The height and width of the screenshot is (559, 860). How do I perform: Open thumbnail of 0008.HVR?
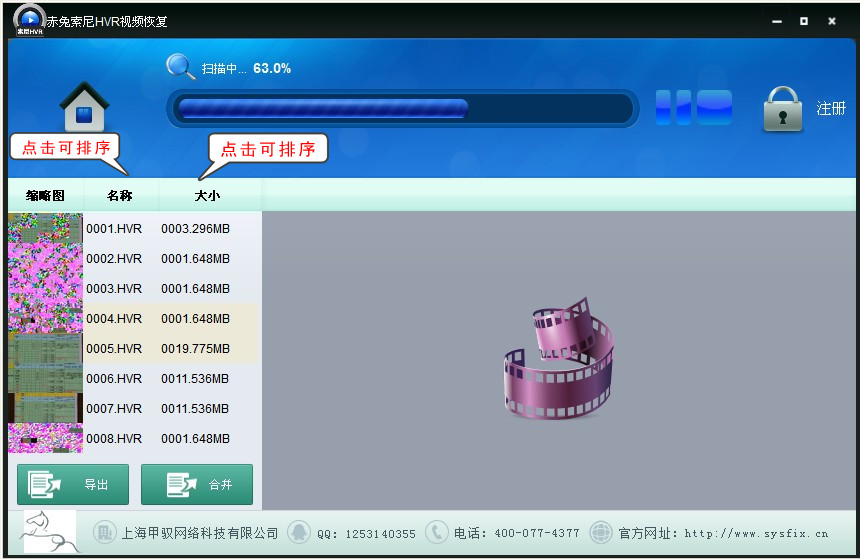tap(46, 438)
